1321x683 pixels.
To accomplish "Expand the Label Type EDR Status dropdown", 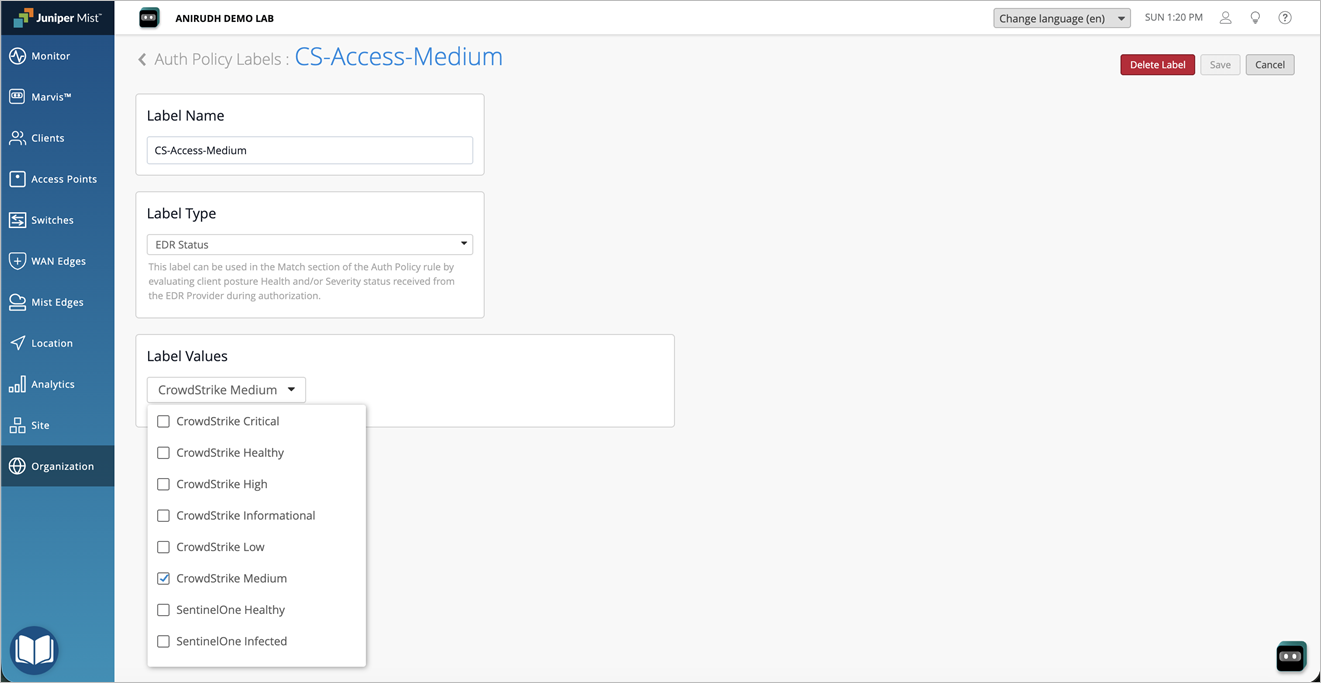I will coord(310,244).
